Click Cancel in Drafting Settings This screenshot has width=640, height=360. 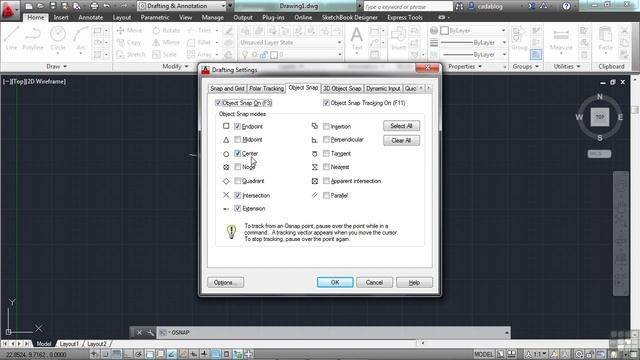tap(374, 282)
